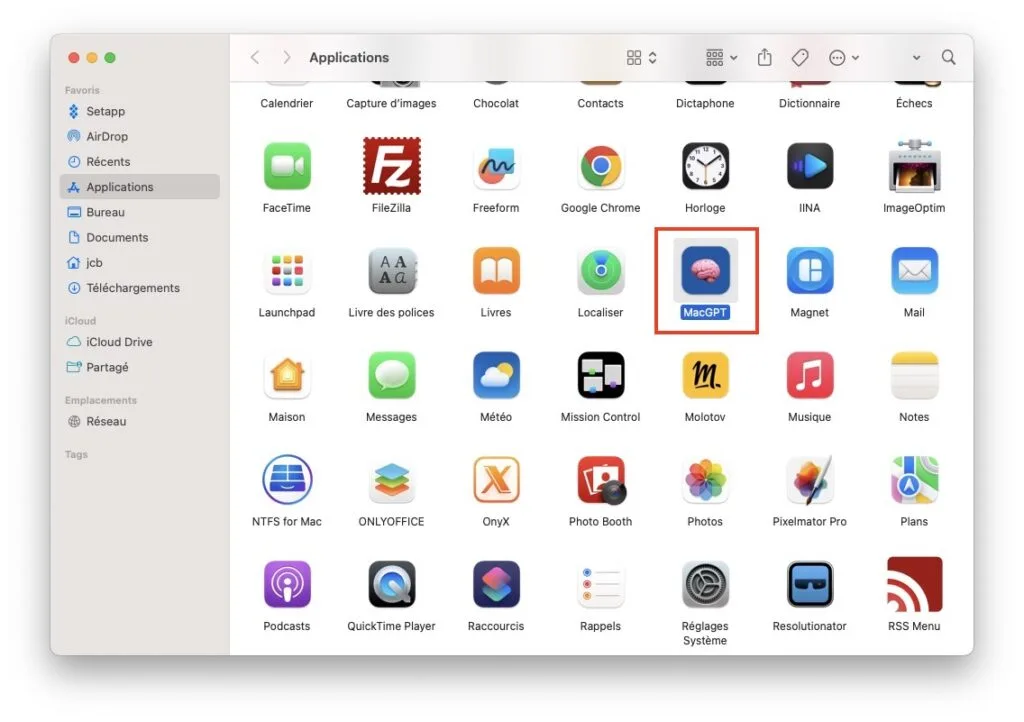
Task: Select the Météo weather icon
Action: (496, 375)
